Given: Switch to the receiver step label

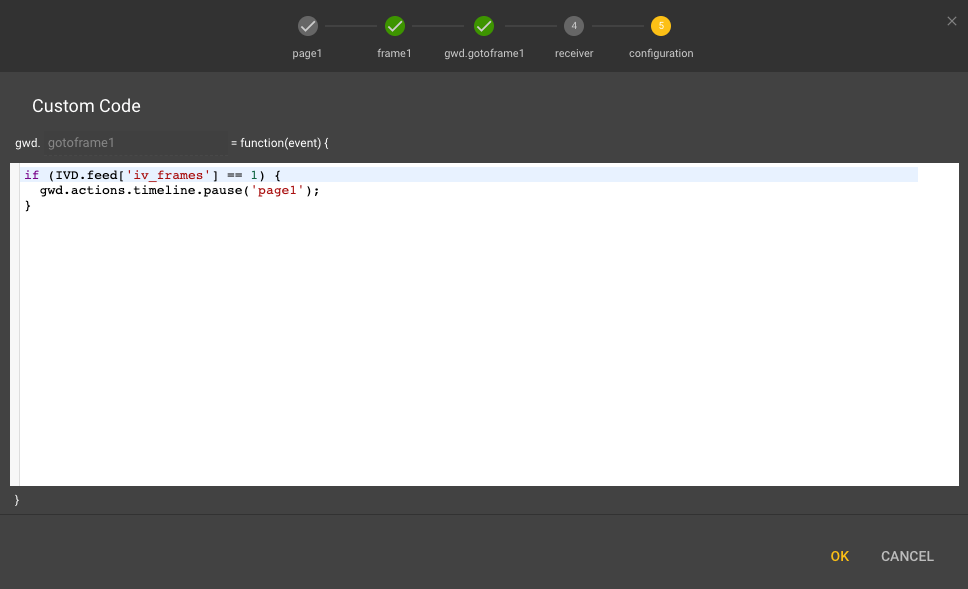Looking at the screenshot, I should pyautogui.click(x=574, y=53).
